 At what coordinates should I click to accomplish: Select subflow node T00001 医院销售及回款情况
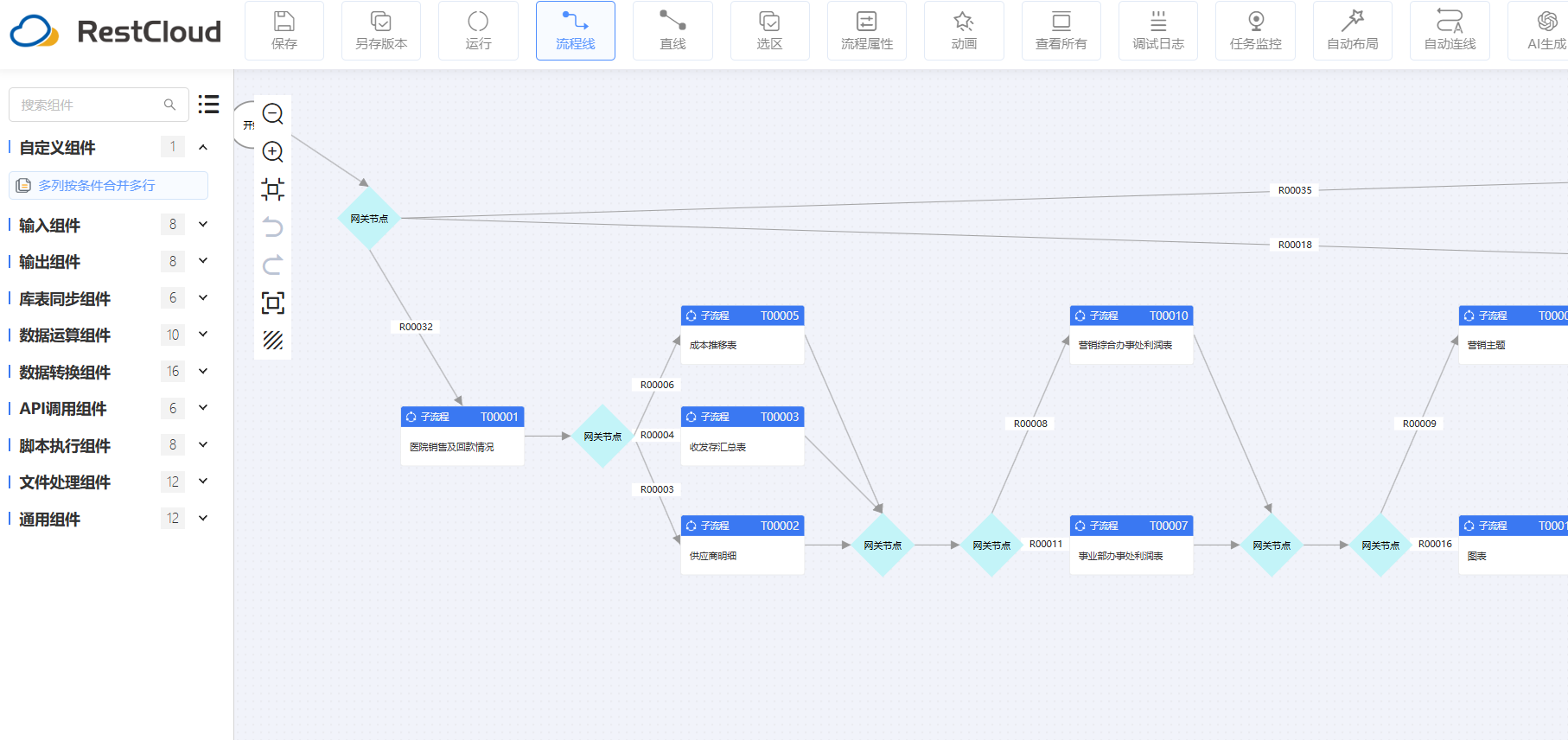[x=462, y=436]
